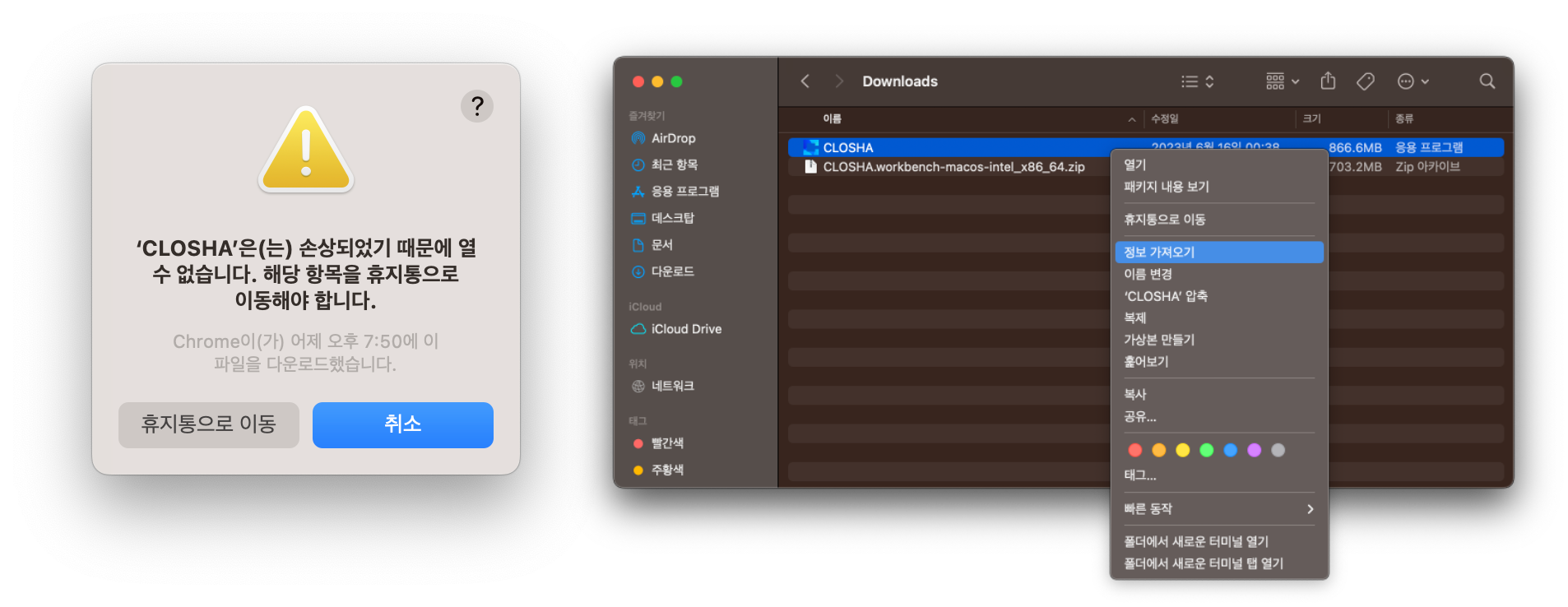Select '다운로드' in sidebar
Screen dimensions: 1568x607
point(662,271)
